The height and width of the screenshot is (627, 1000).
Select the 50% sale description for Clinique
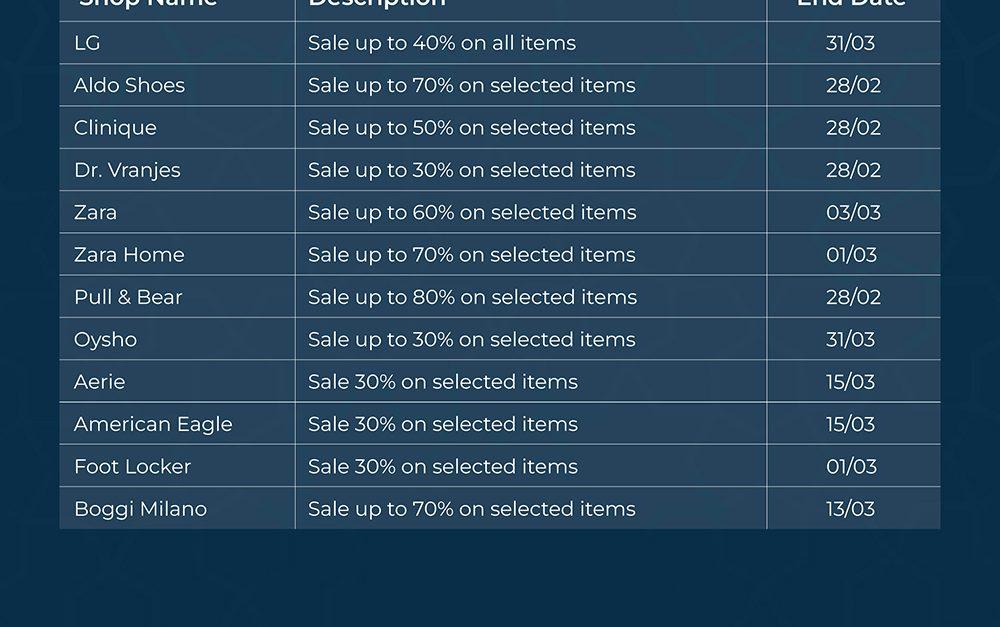(x=472, y=128)
